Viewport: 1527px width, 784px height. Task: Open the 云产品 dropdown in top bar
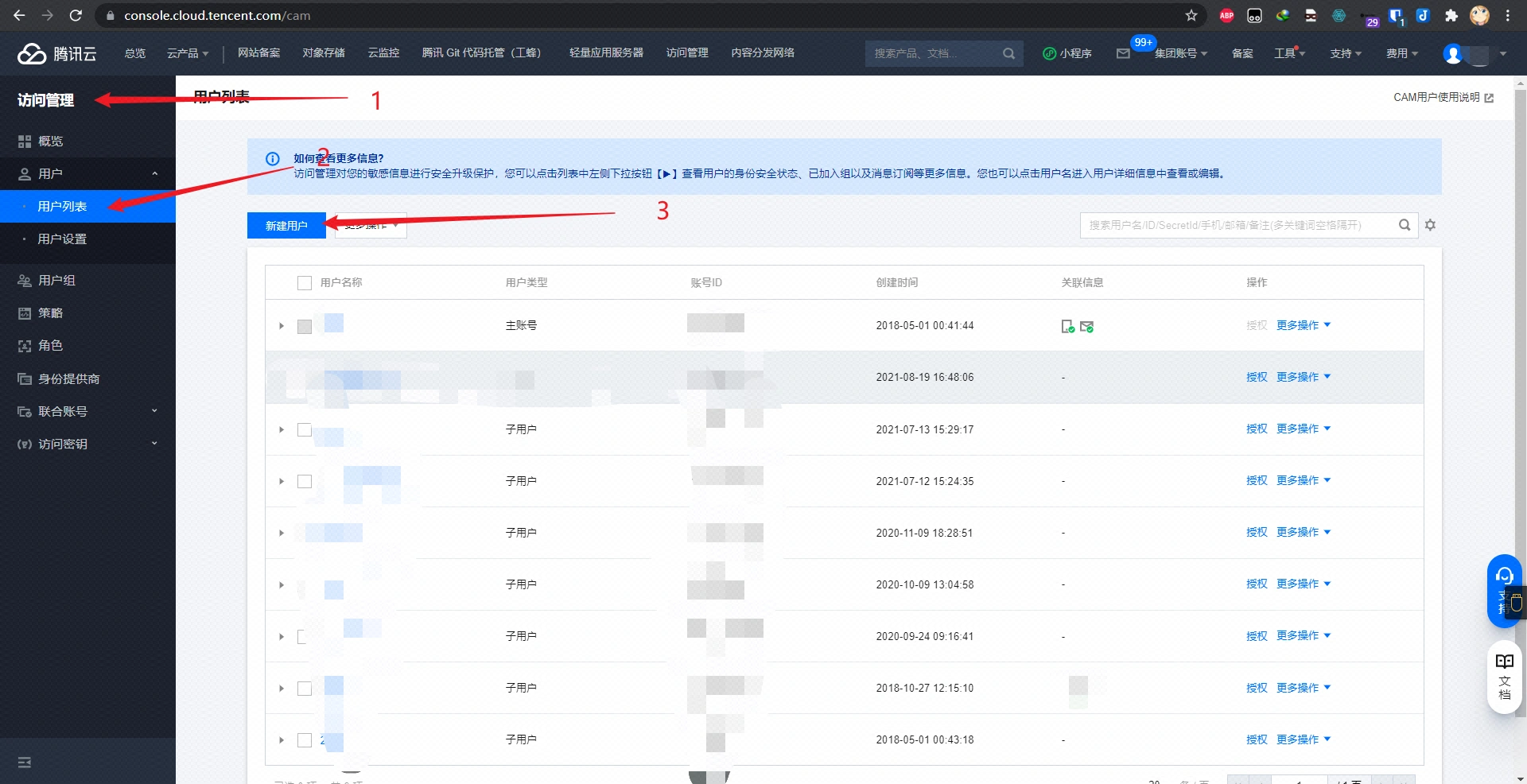click(x=188, y=53)
